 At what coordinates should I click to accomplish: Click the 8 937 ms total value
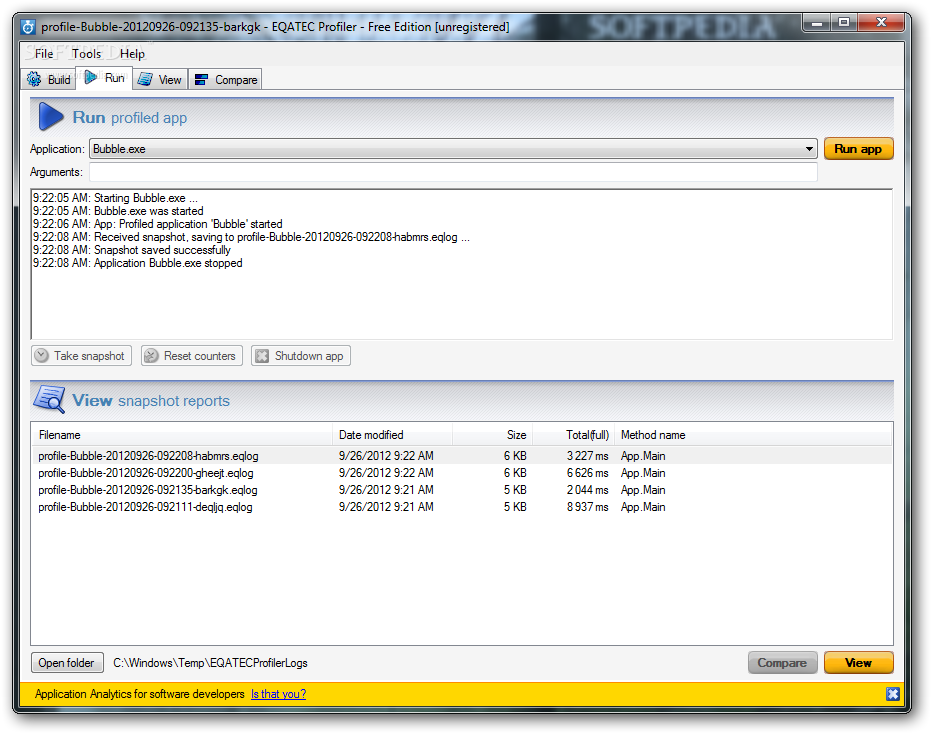587,507
